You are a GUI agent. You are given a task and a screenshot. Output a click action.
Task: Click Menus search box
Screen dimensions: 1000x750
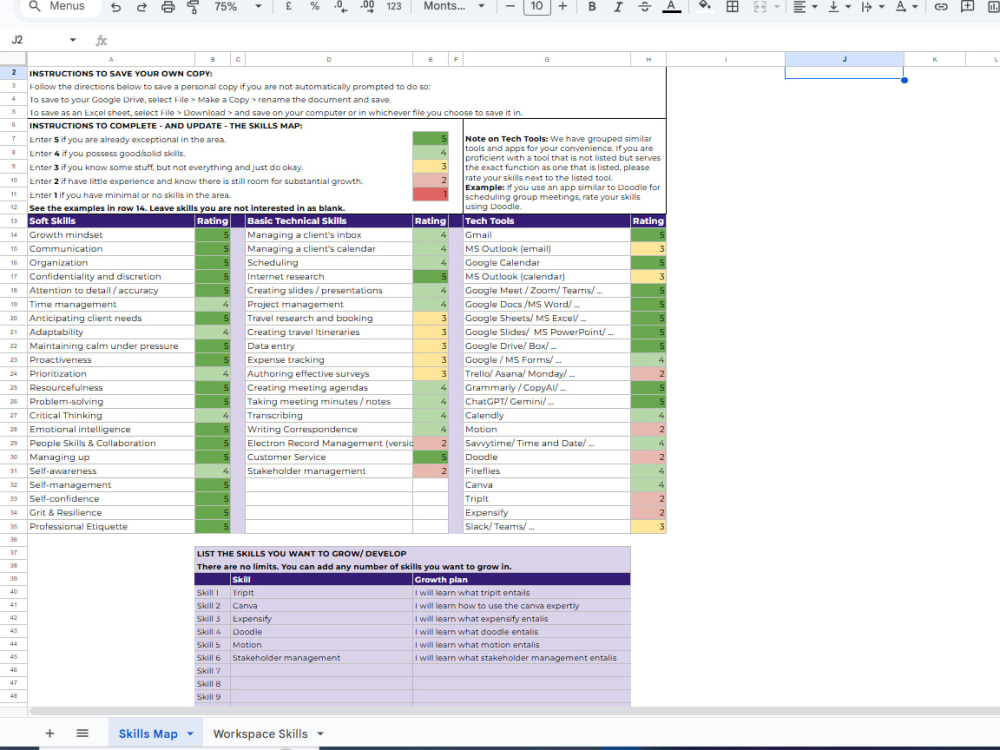[61, 6]
